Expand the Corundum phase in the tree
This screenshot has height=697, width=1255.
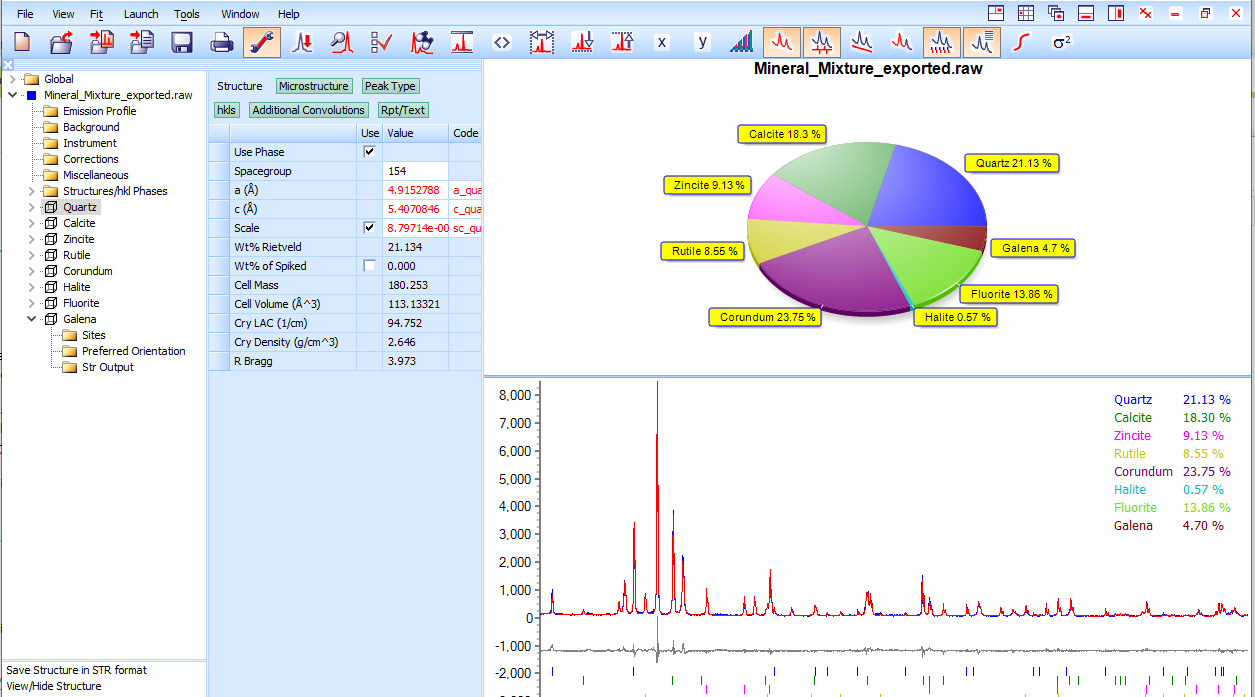pos(31,270)
